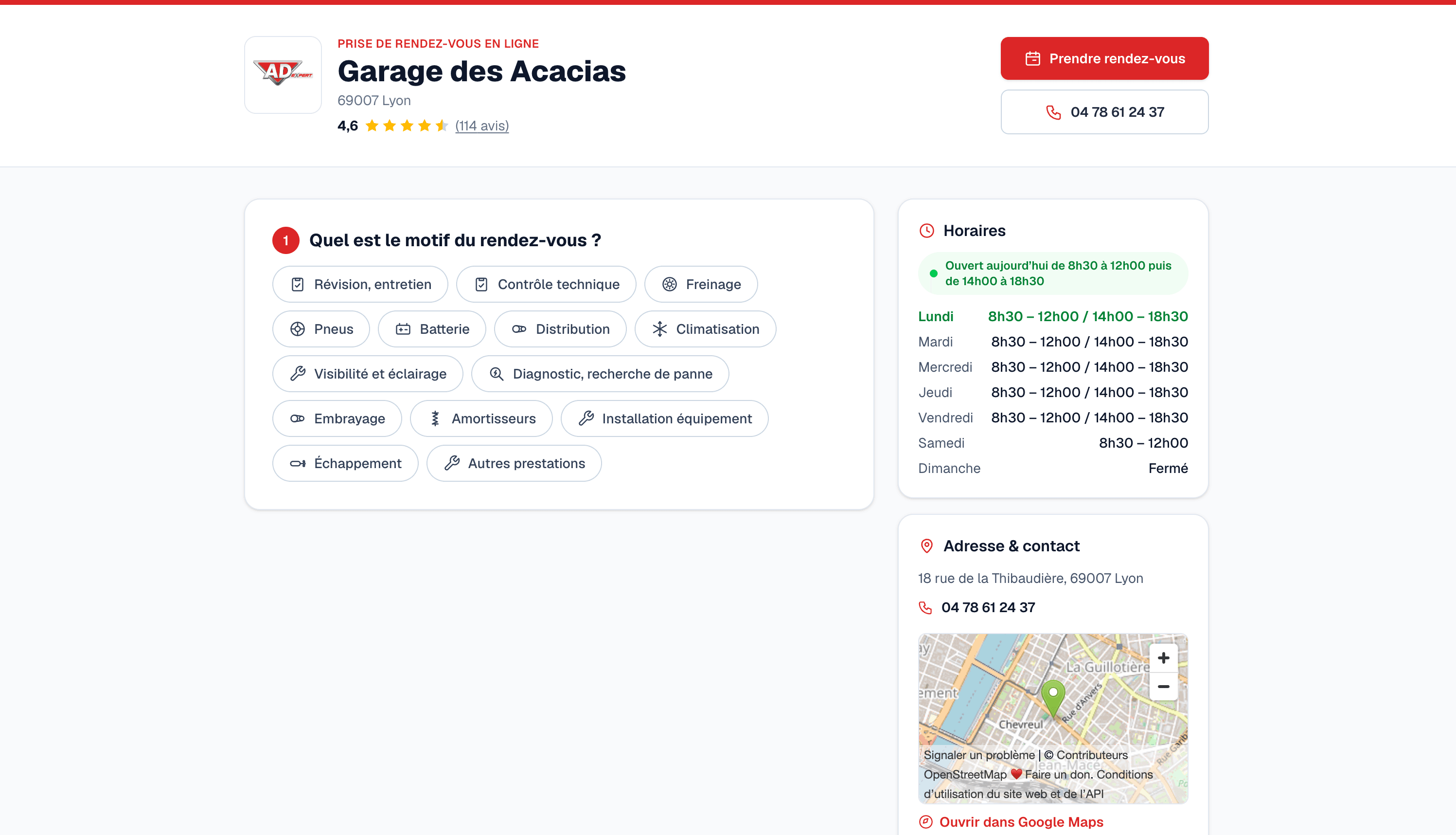The width and height of the screenshot is (1456, 835).
Task: Click the Prendre rendez-vous button
Action: click(x=1104, y=58)
